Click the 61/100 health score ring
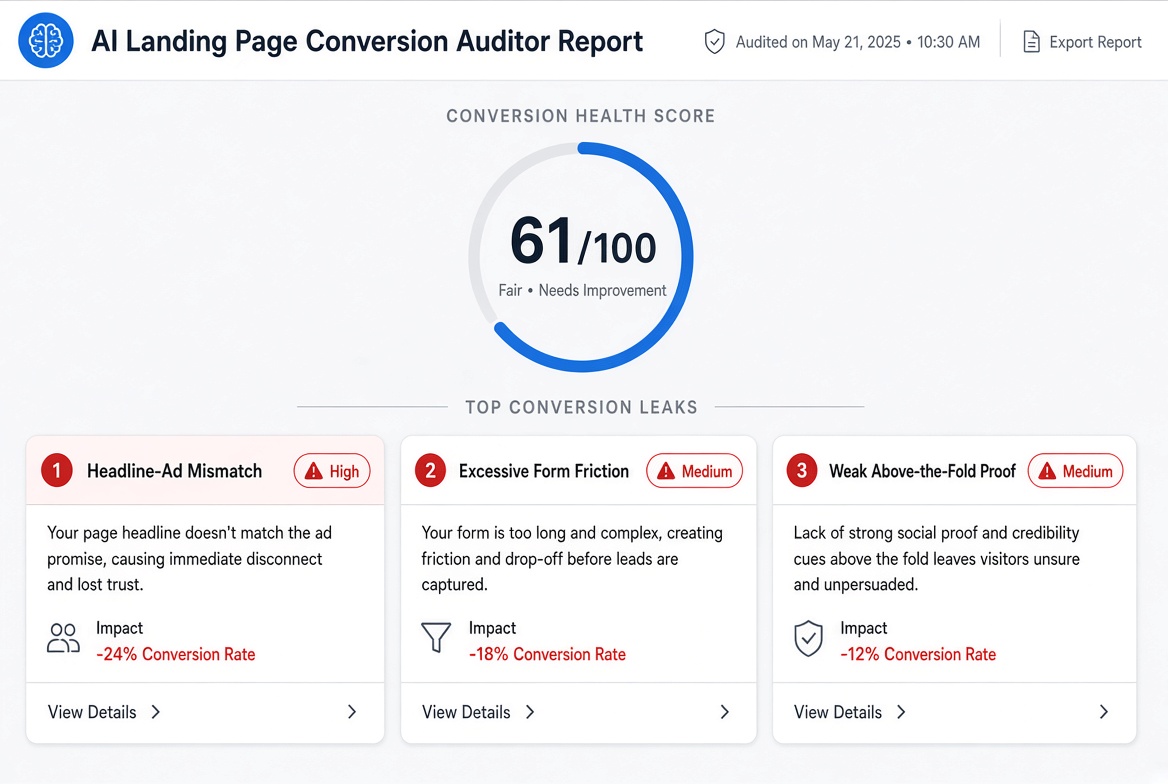The height and width of the screenshot is (784, 1168). [x=581, y=257]
